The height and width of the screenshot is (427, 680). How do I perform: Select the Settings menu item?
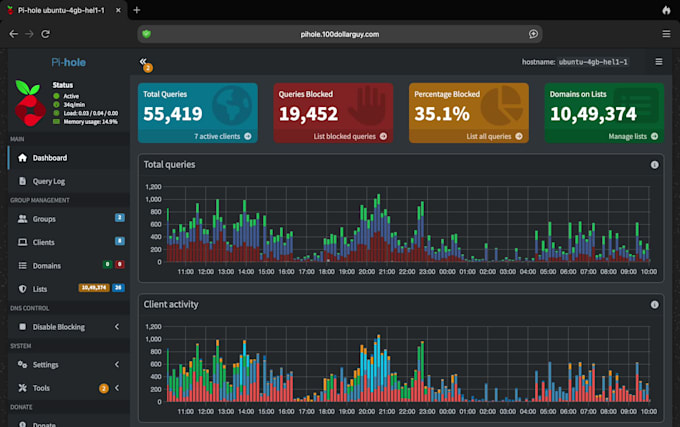coord(69,365)
